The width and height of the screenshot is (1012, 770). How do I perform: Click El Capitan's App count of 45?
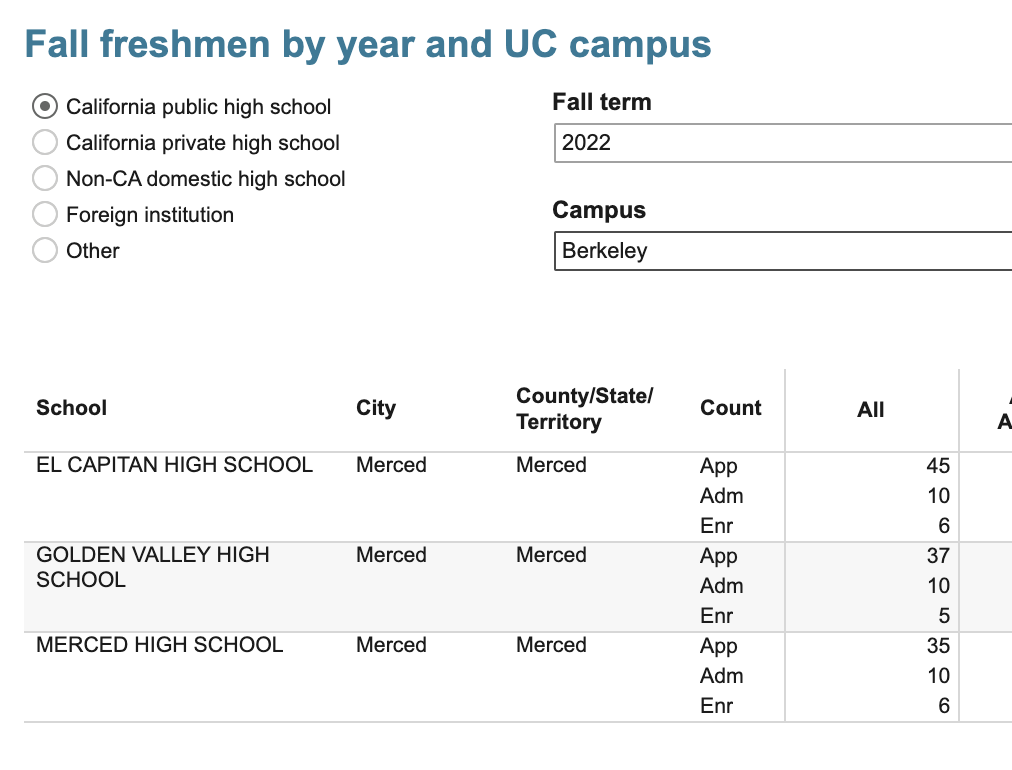937,466
